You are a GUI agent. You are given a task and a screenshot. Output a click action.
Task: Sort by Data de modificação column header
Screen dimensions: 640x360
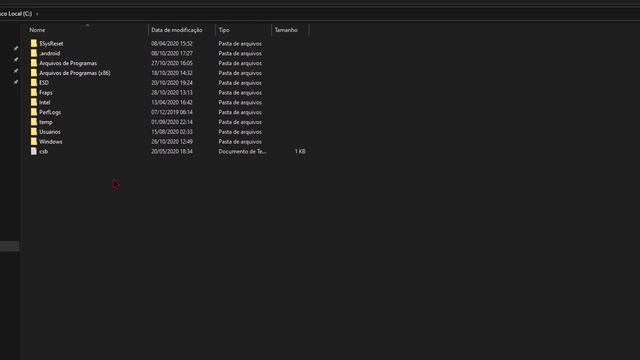click(x=177, y=30)
